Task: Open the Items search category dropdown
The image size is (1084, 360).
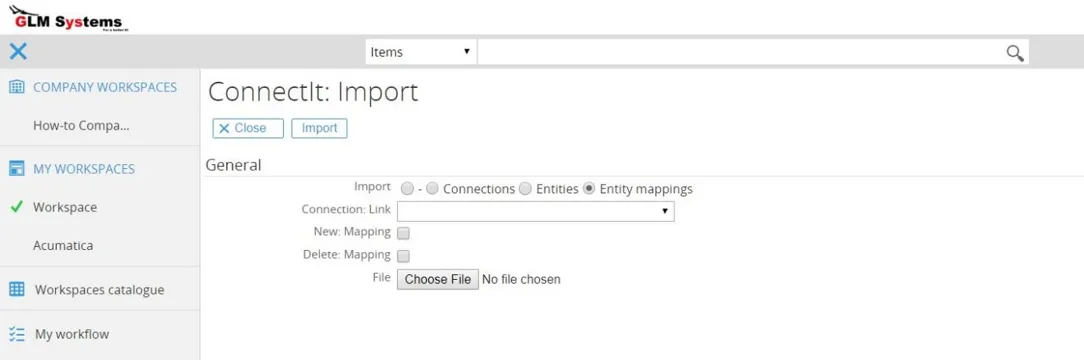Action: [420, 52]
